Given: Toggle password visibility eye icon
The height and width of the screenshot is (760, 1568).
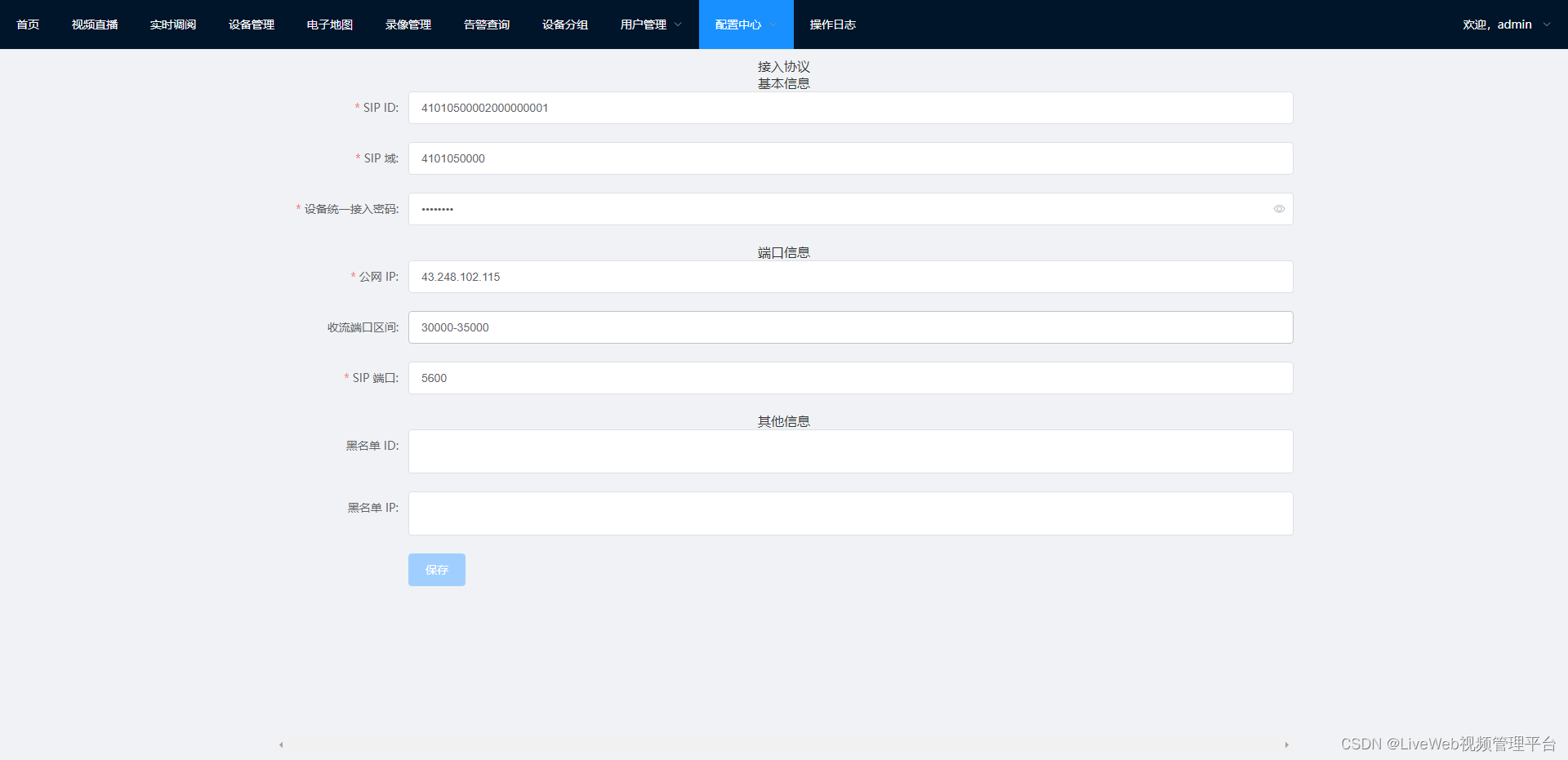Looking at the screenshot, I should coord(1279,209).
